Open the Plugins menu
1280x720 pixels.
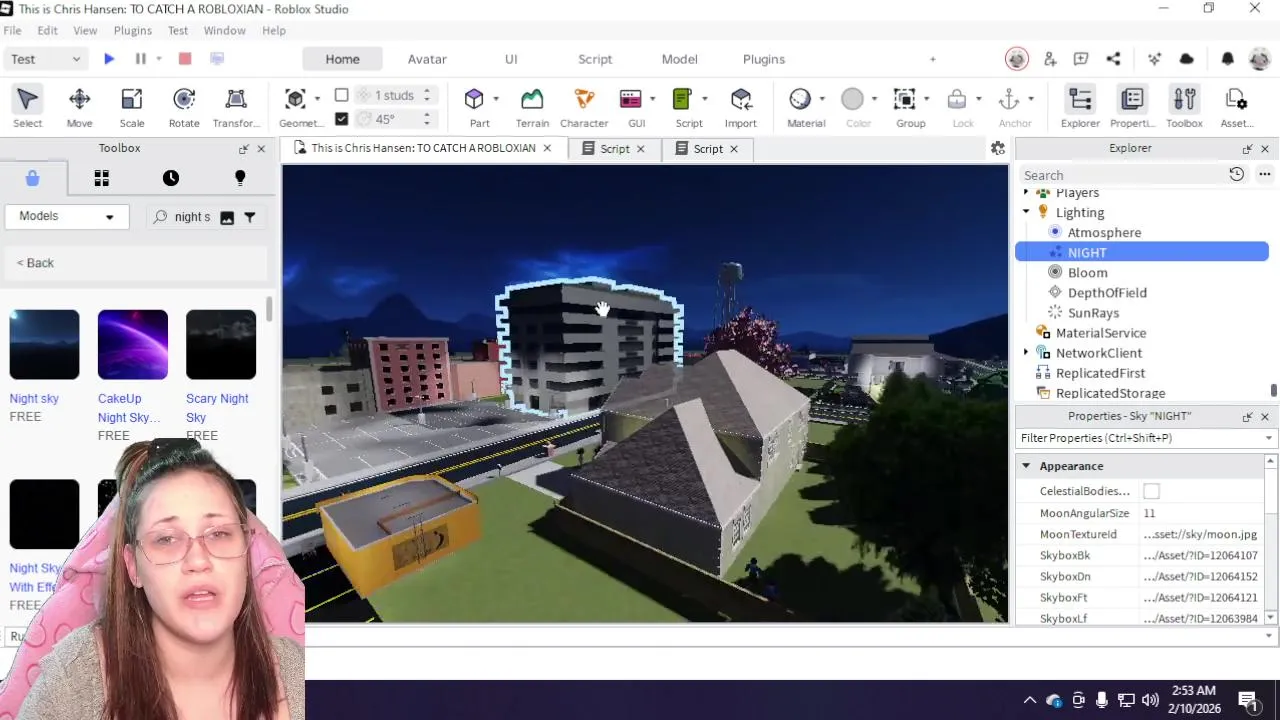(x=132, y=30)
